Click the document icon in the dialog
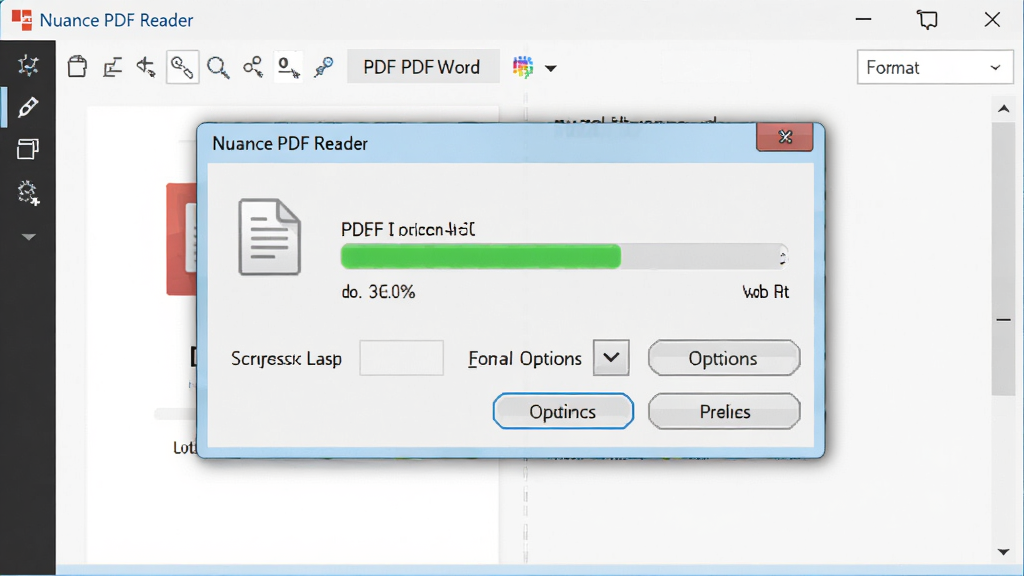 pos(269,237)
